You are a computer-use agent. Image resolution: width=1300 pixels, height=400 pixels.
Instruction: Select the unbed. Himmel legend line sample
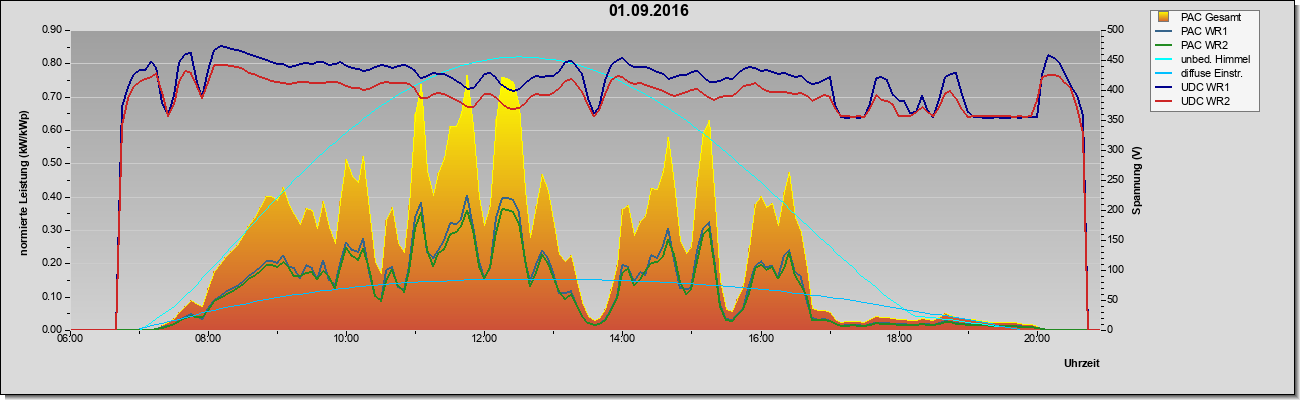pyautogui.click(x=1165, y=59)
